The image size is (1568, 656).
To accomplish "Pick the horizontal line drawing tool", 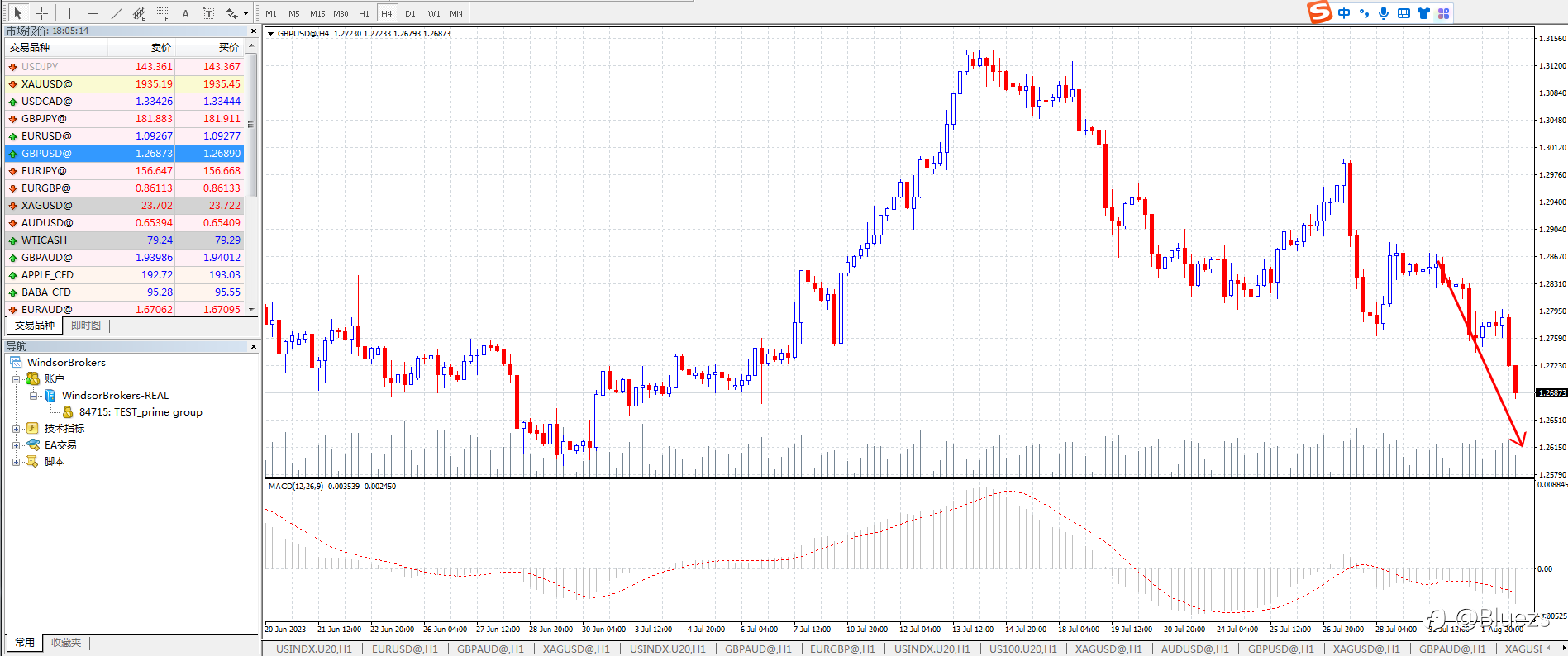I will pos(93,12).
